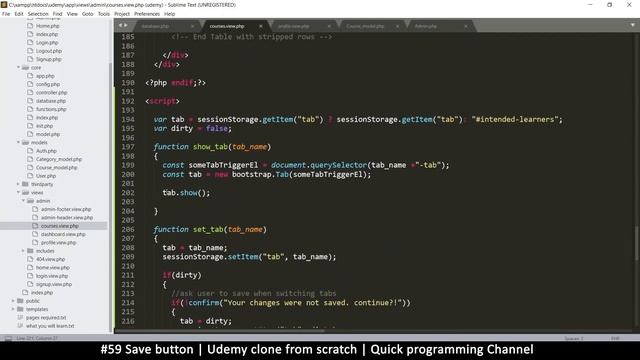Open admin-header.view.php in the sidebar

(x=67, y=218)
